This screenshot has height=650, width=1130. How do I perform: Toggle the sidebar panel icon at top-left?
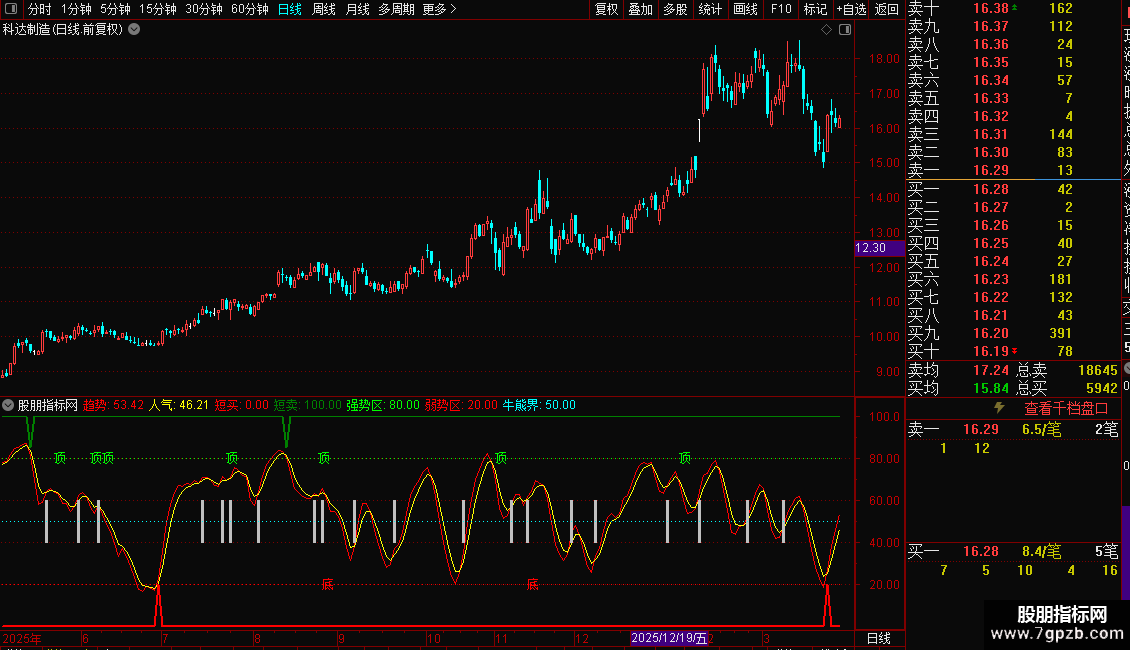(11, 9)
